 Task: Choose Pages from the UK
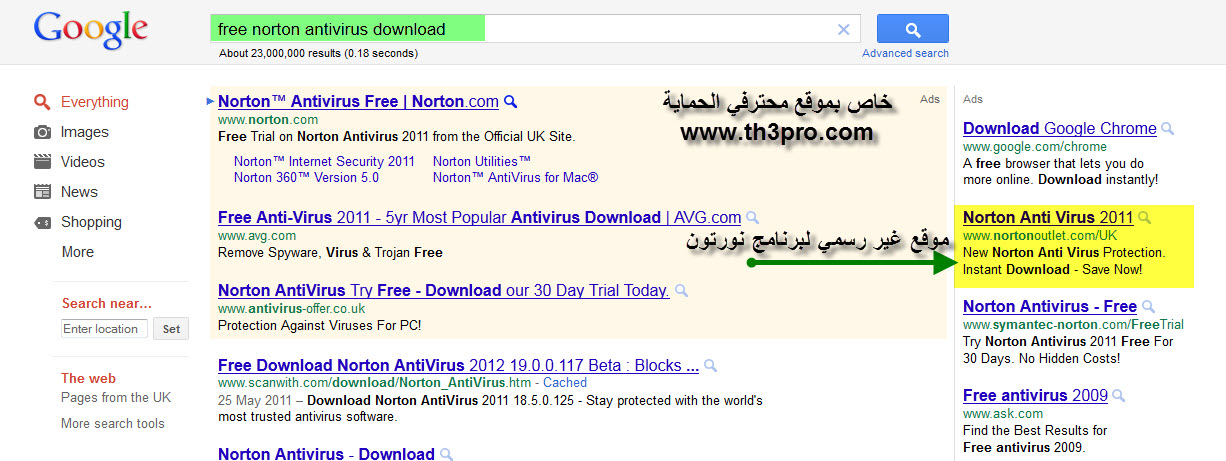[116, 397]
